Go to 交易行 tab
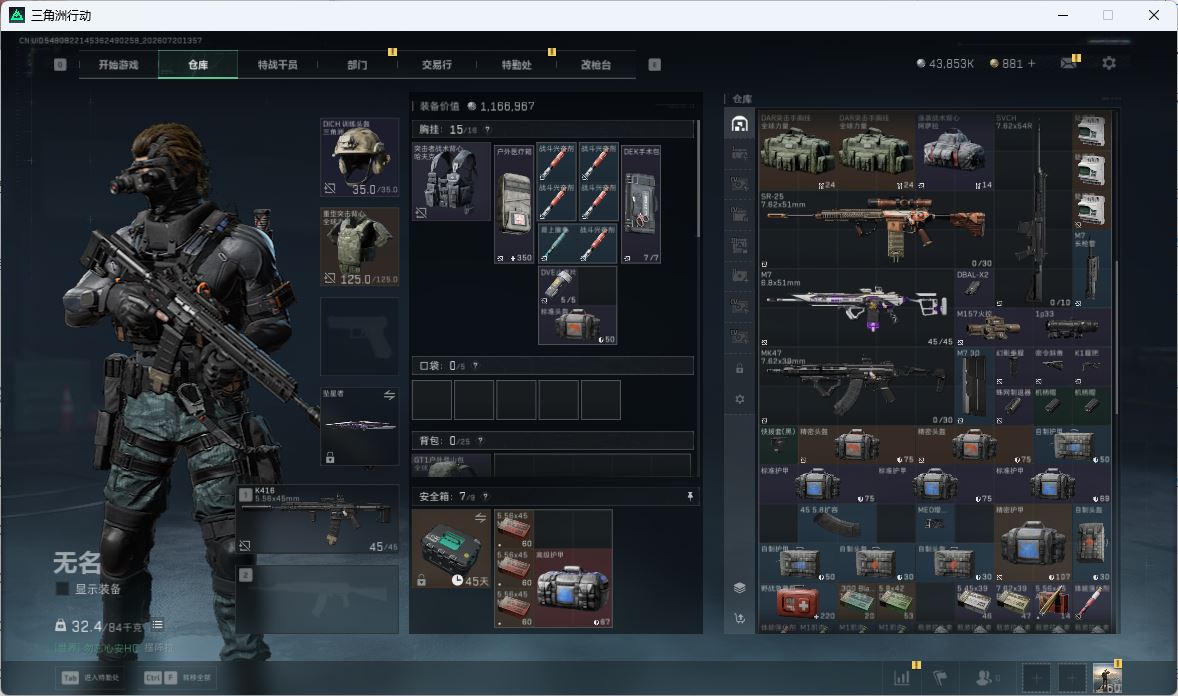This screenshot has height=696, width=1178. tap(436, 65)
